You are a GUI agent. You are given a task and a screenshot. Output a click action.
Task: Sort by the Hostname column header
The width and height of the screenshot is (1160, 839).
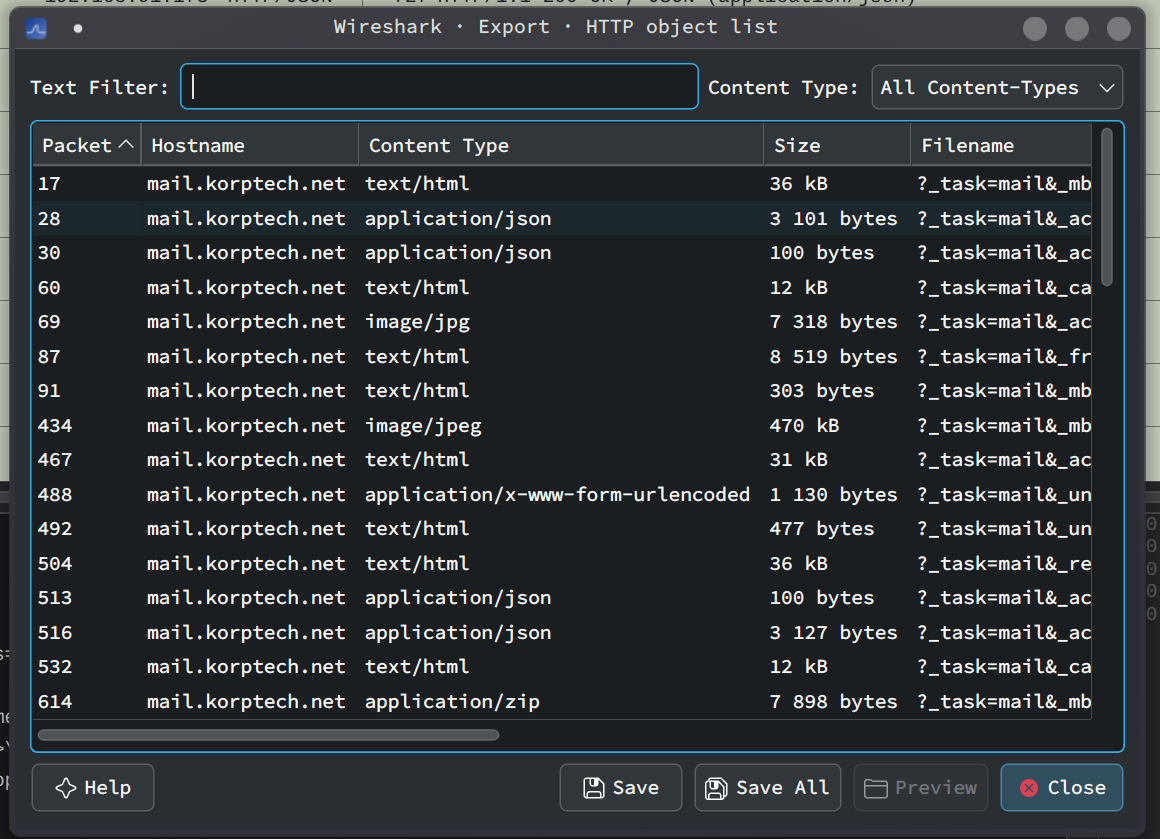(249, 145)
